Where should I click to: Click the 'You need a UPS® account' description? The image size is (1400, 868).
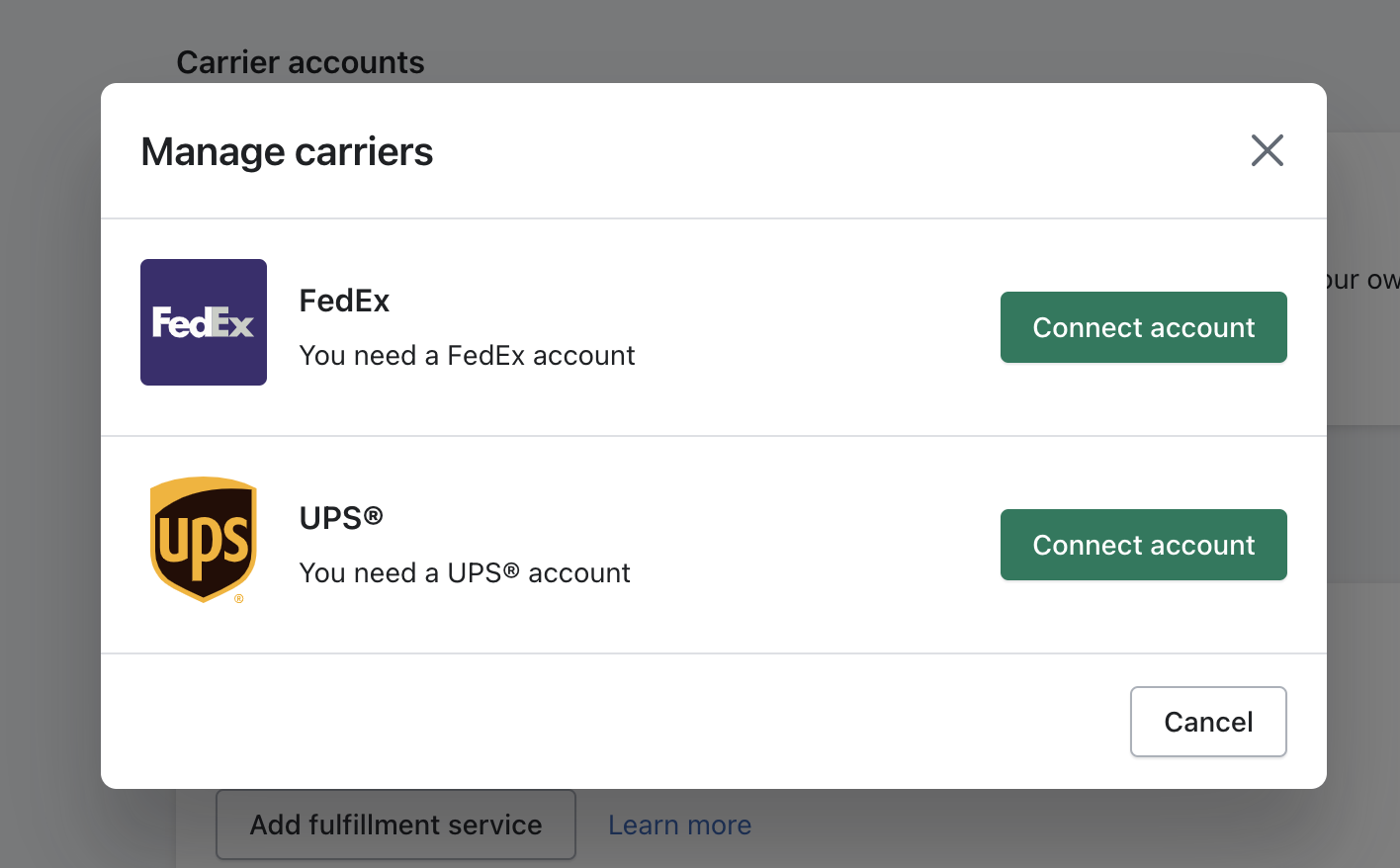(x=465, y=572)
